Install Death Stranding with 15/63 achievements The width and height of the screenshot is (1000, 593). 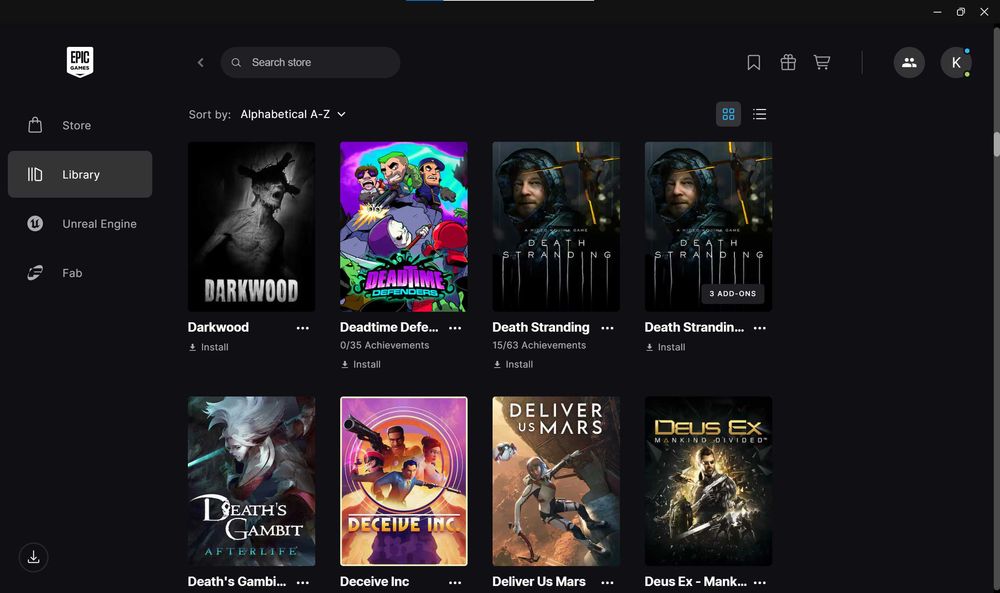click(513, 364)
